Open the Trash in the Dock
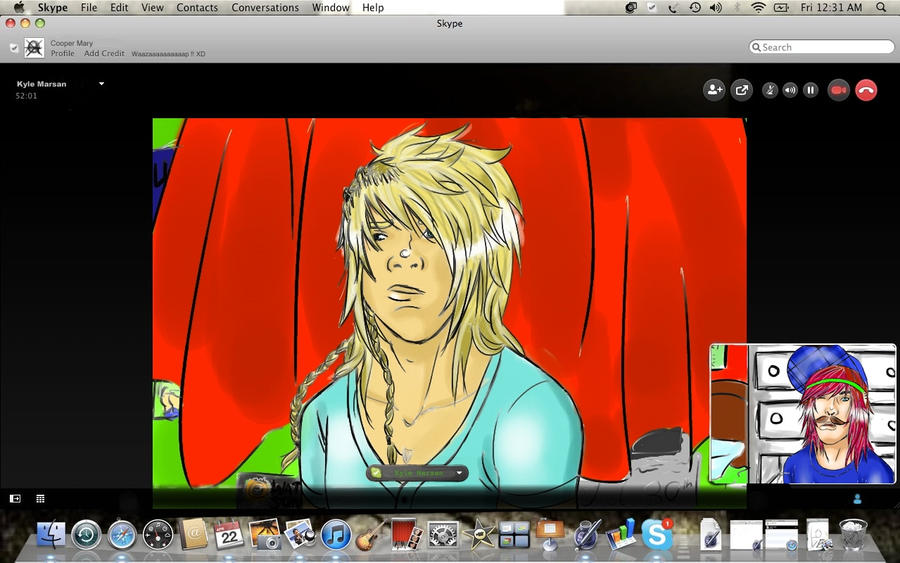900x563 pixels. coord(853,534)
